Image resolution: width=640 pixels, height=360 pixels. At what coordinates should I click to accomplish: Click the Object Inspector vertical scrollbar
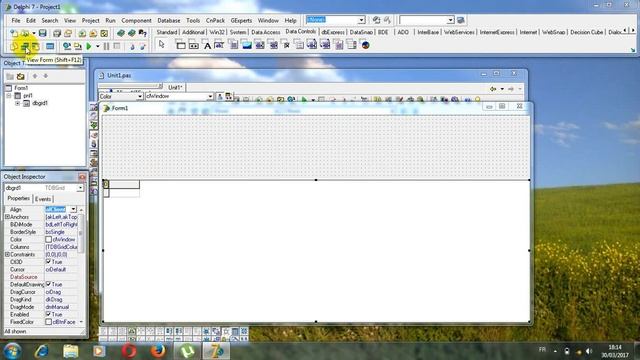(81, 265)
